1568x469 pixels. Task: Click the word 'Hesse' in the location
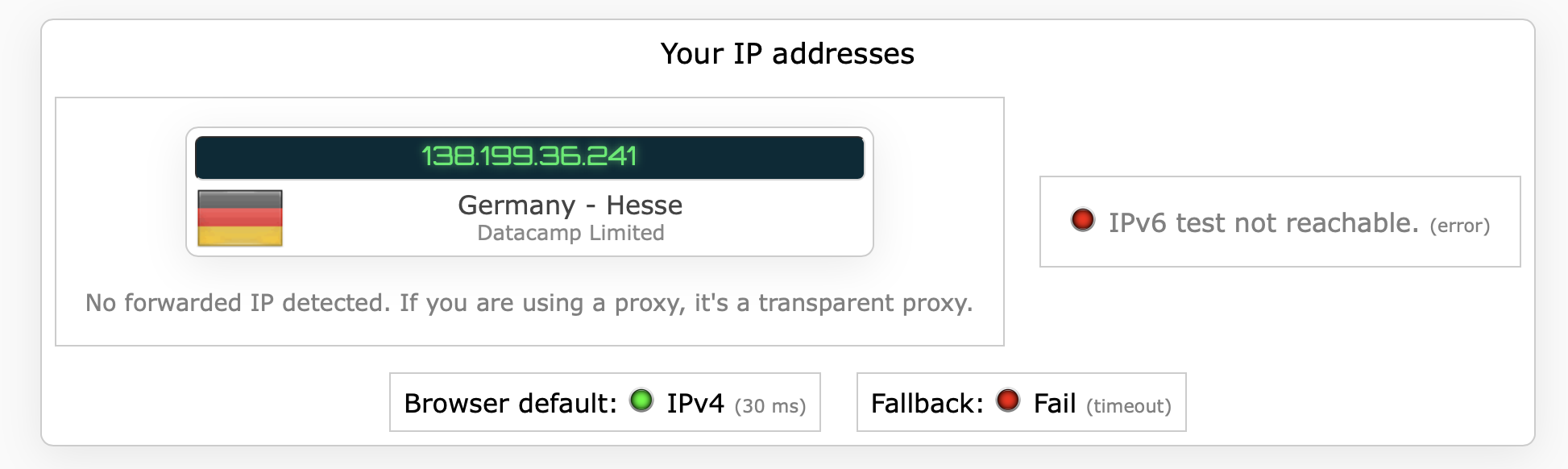pos(644,205)
